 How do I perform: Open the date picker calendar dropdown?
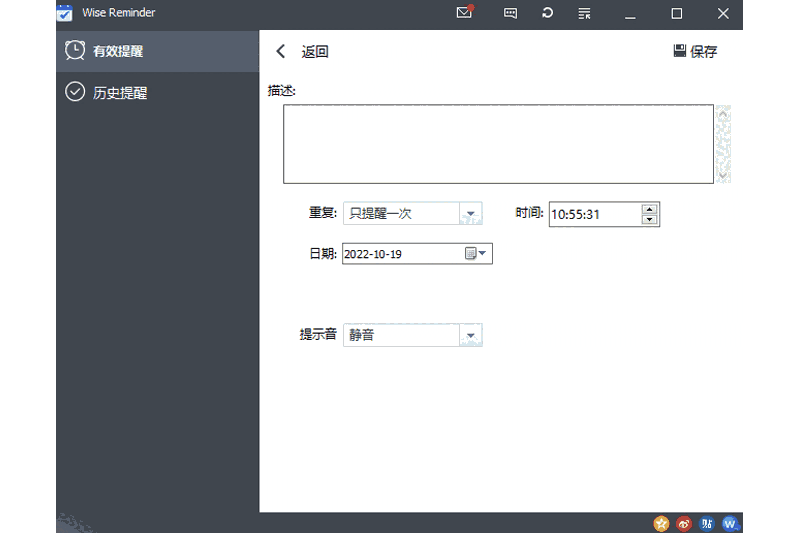point(477,254)
